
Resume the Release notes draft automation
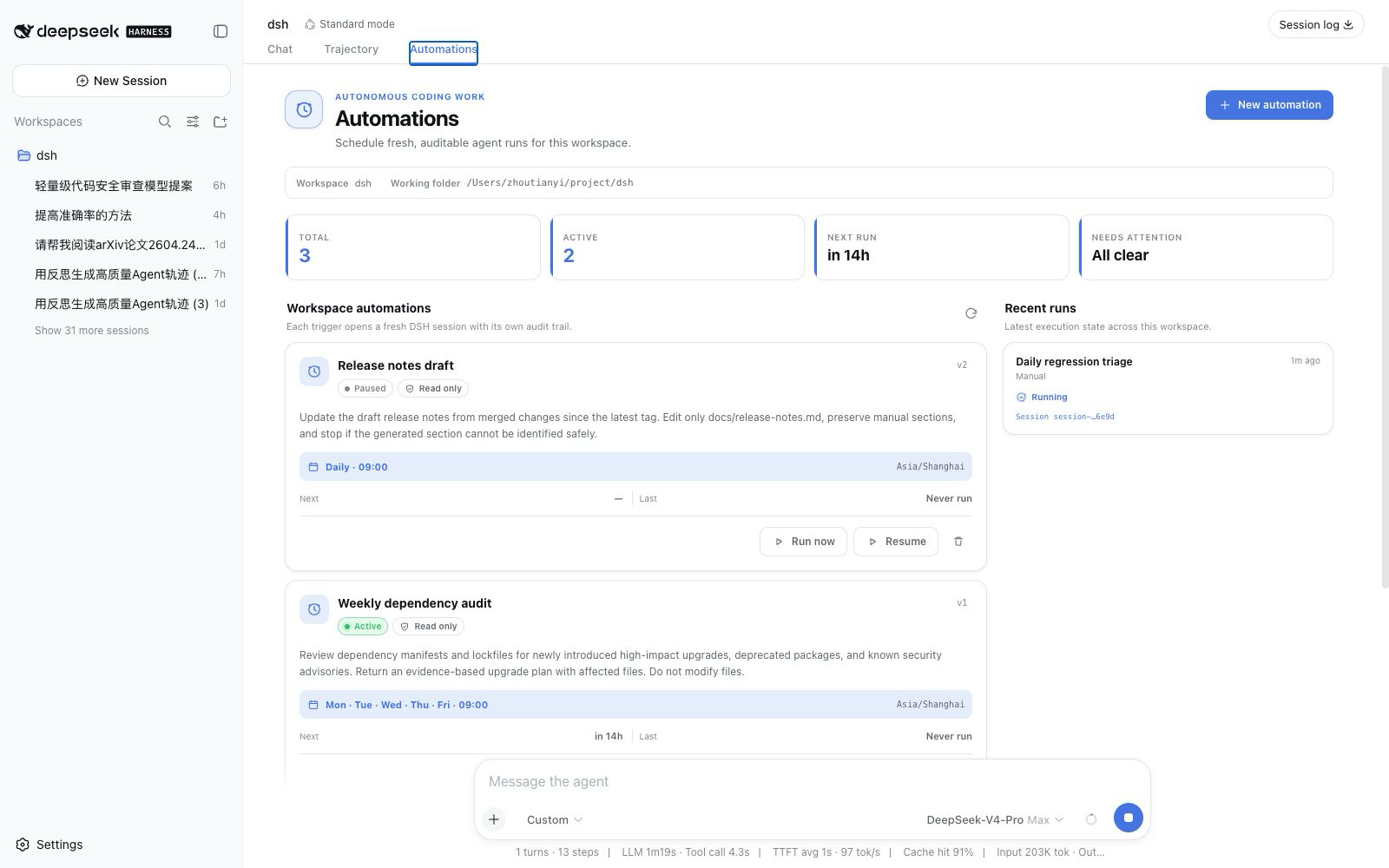tap(896, 542)
